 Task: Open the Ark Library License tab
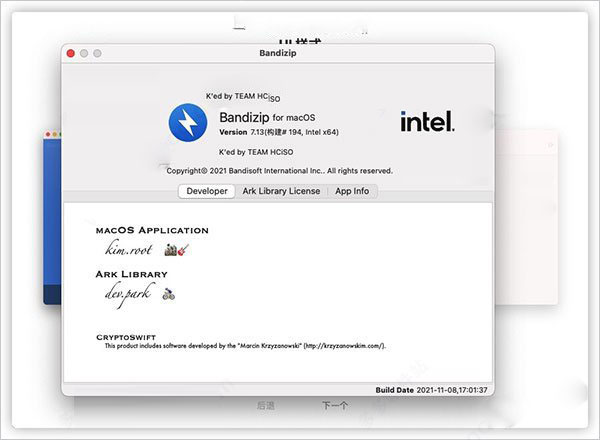point(281,191)
